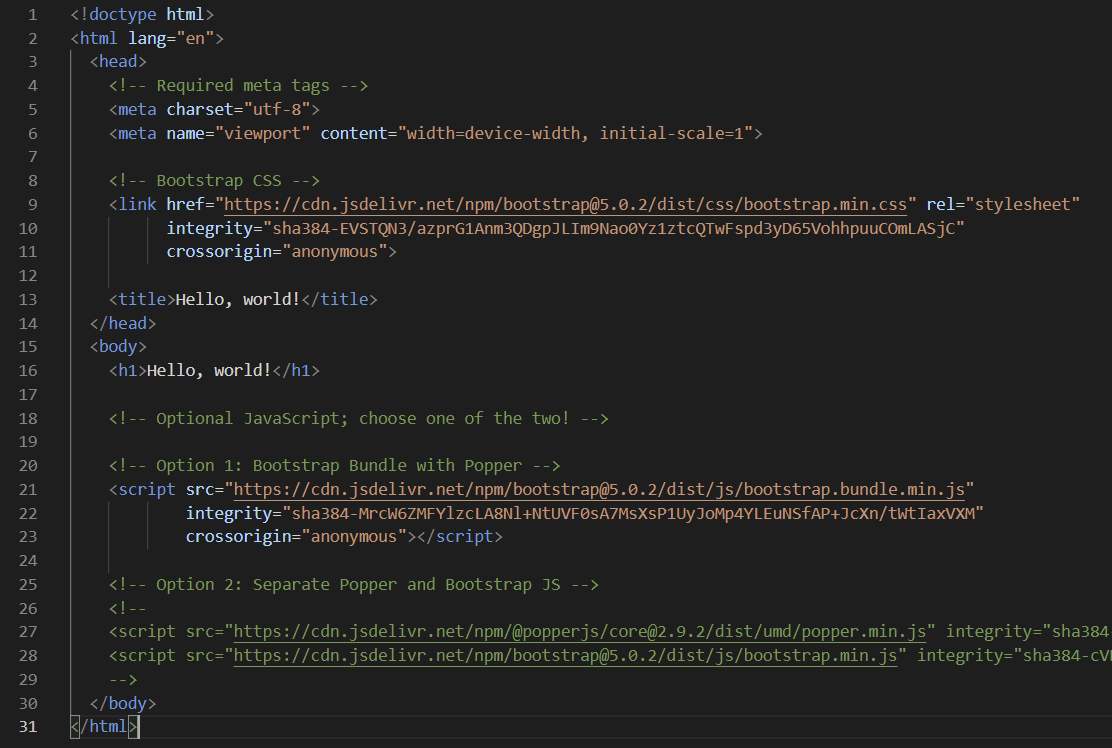Click the "Required meta tags" comment
1112x748 pixels.
[239, 86]
